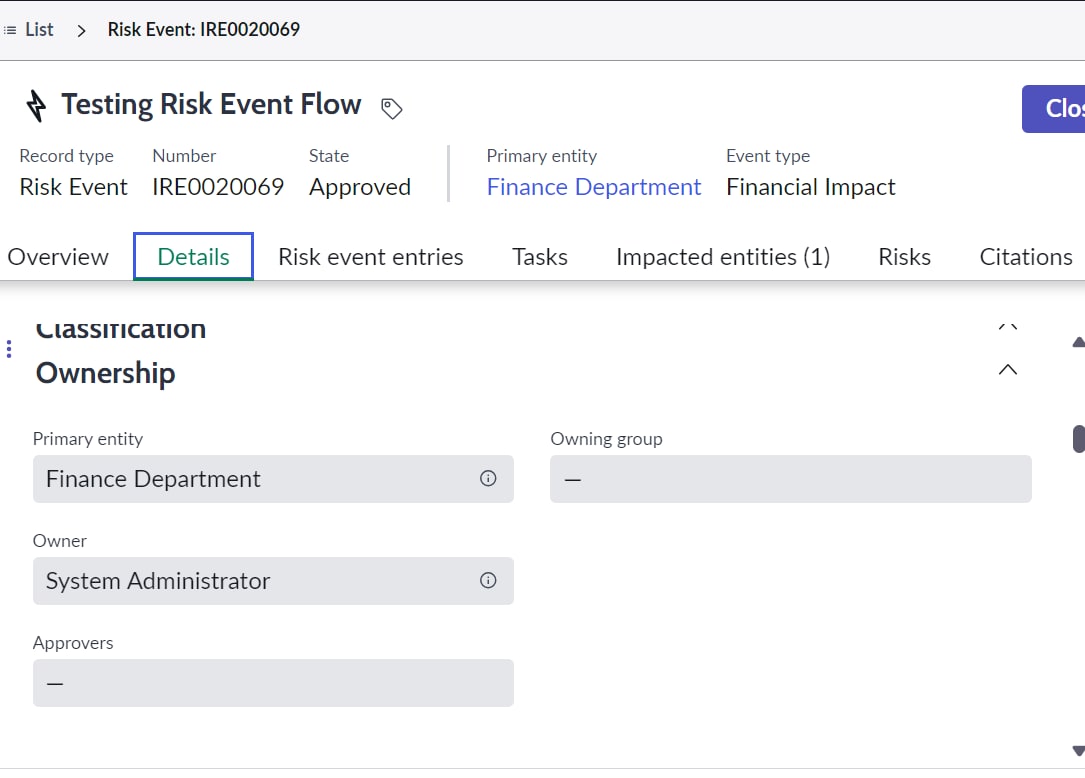Screen dimensions: 1085x778
Task: Collapse the Ownership section
Action: point(1008,370)
